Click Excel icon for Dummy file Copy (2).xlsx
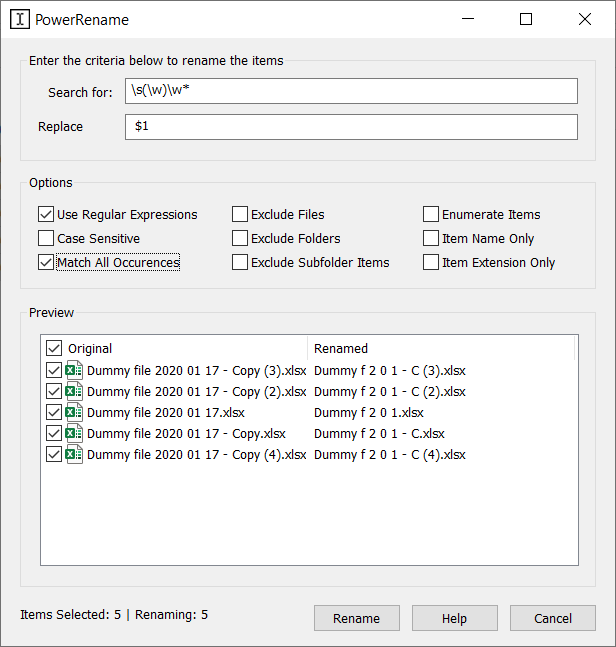The image size is (616, 647). point(74,392)
